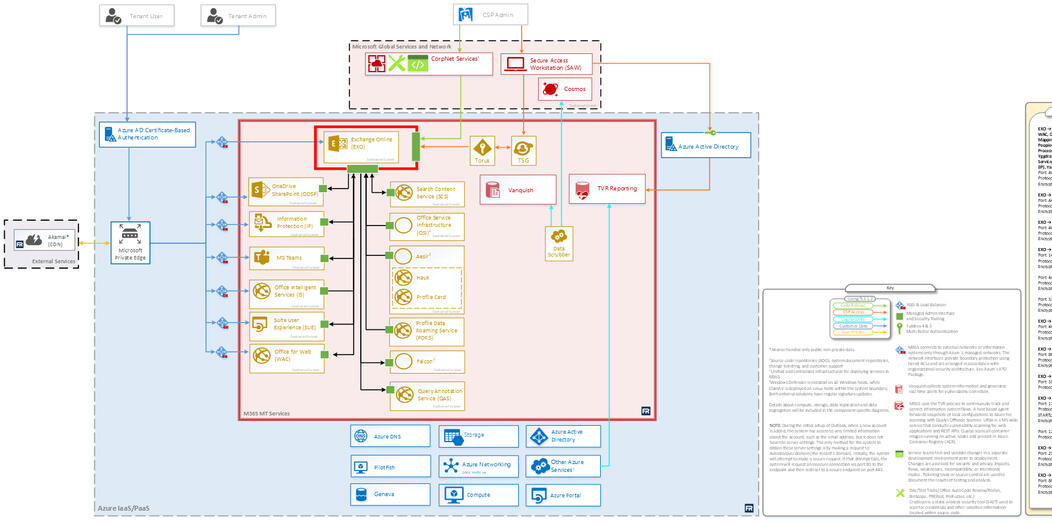This screenshot has width=1052, height=524.
Task: Select the Geneva database icon
Action: (x=360, y=495)
